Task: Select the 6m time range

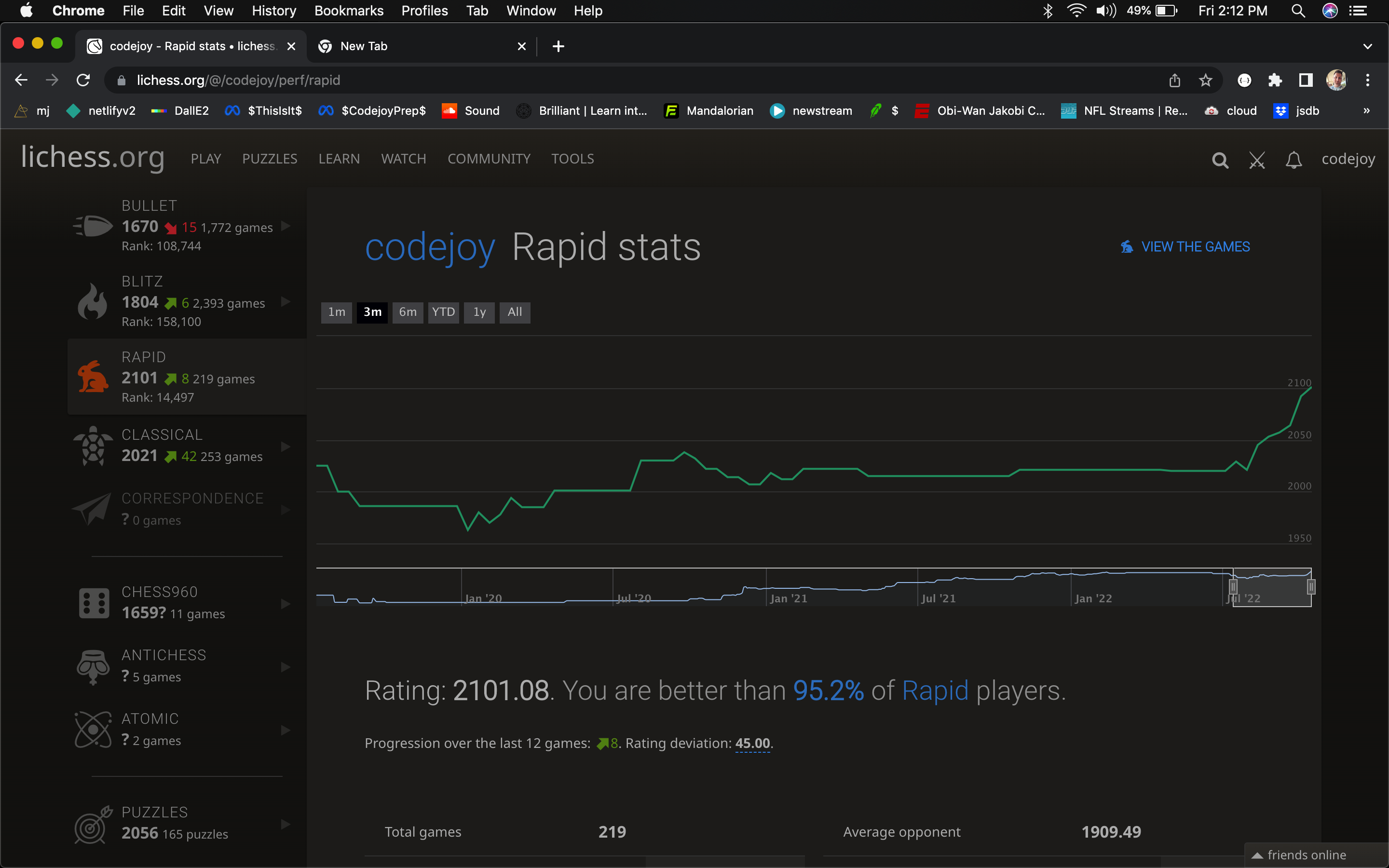Action: click(x=408, y=312)
